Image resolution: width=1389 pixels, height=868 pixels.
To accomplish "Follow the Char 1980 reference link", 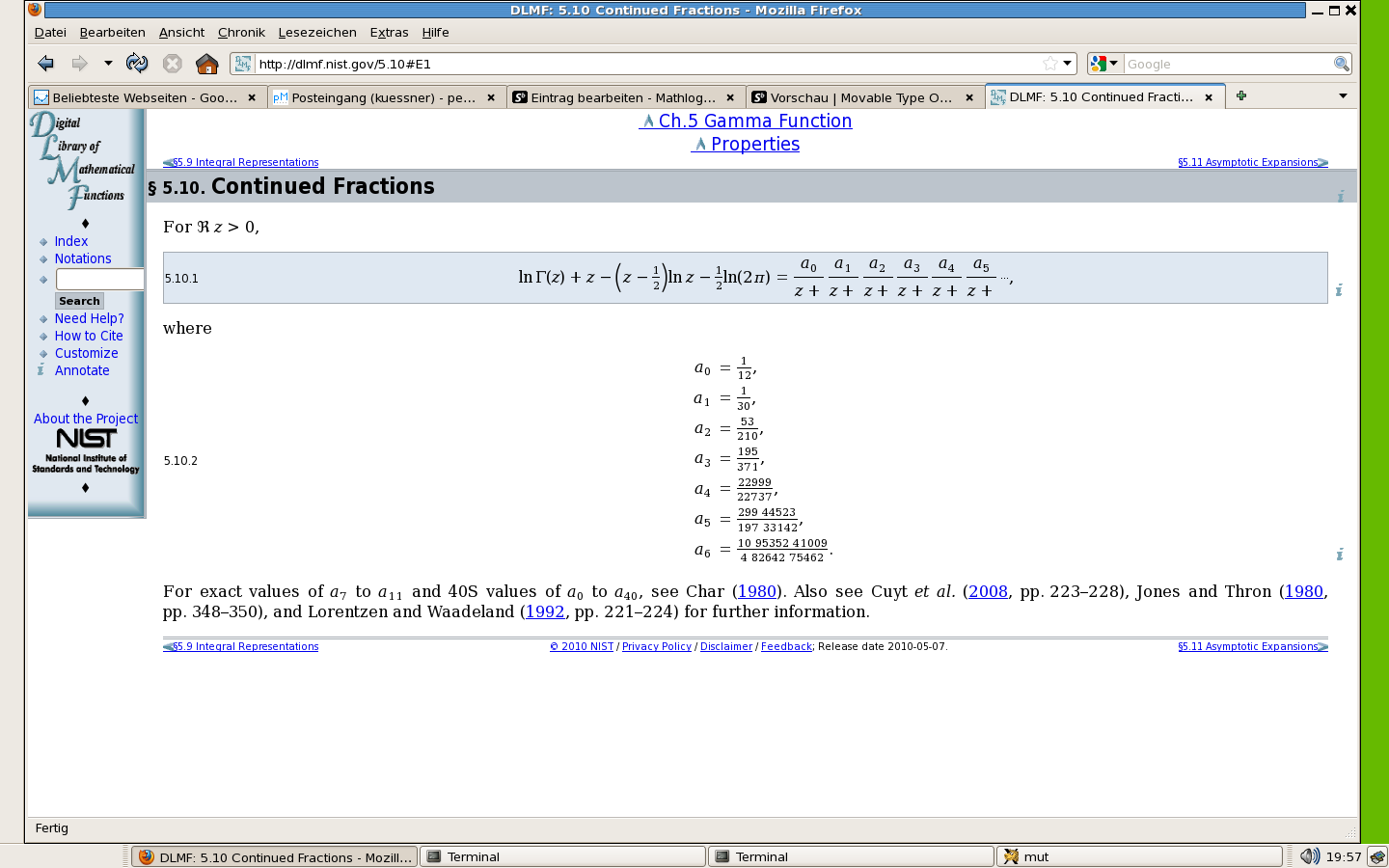I will (756, 591).
